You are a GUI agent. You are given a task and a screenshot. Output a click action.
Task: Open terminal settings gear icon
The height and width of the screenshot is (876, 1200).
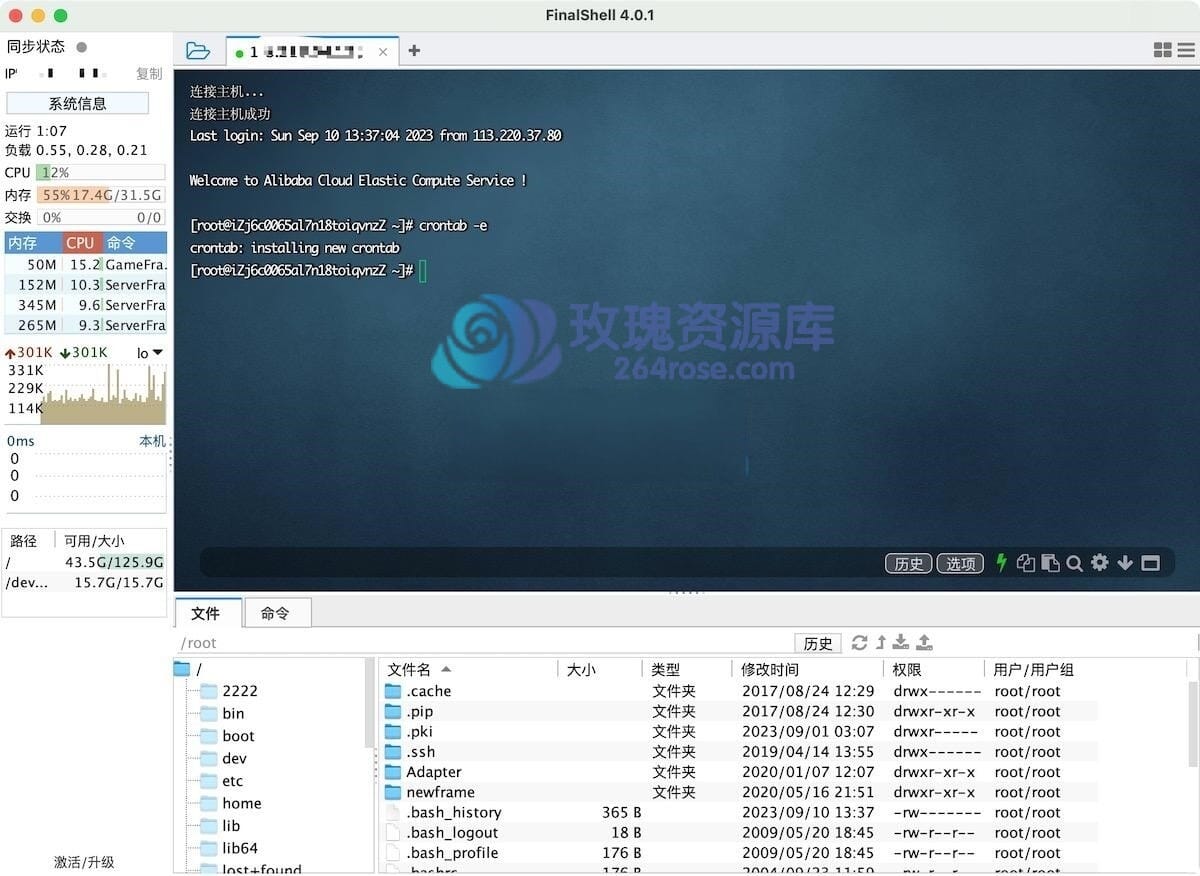click(x=1100, y=563)
